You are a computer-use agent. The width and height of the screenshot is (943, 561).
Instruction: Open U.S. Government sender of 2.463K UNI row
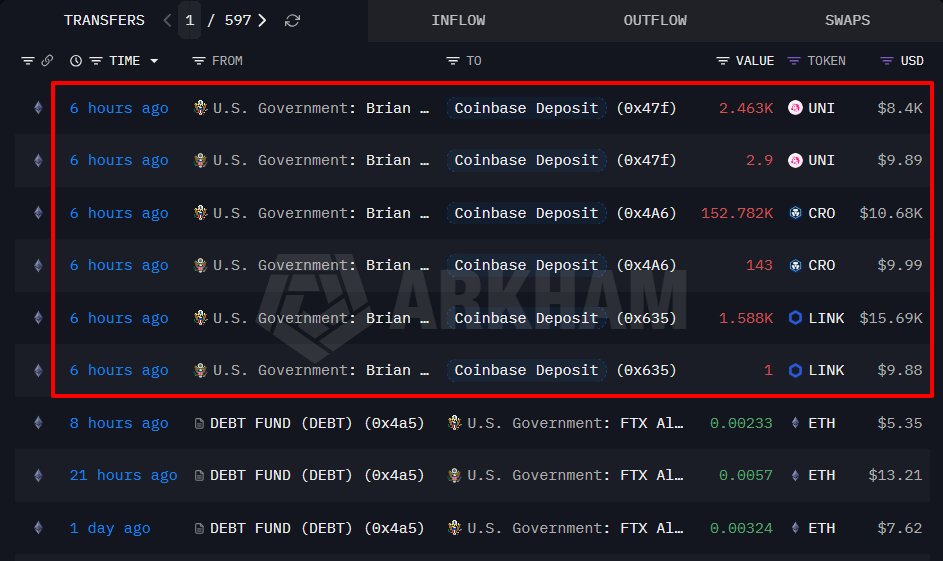(312, 108)
